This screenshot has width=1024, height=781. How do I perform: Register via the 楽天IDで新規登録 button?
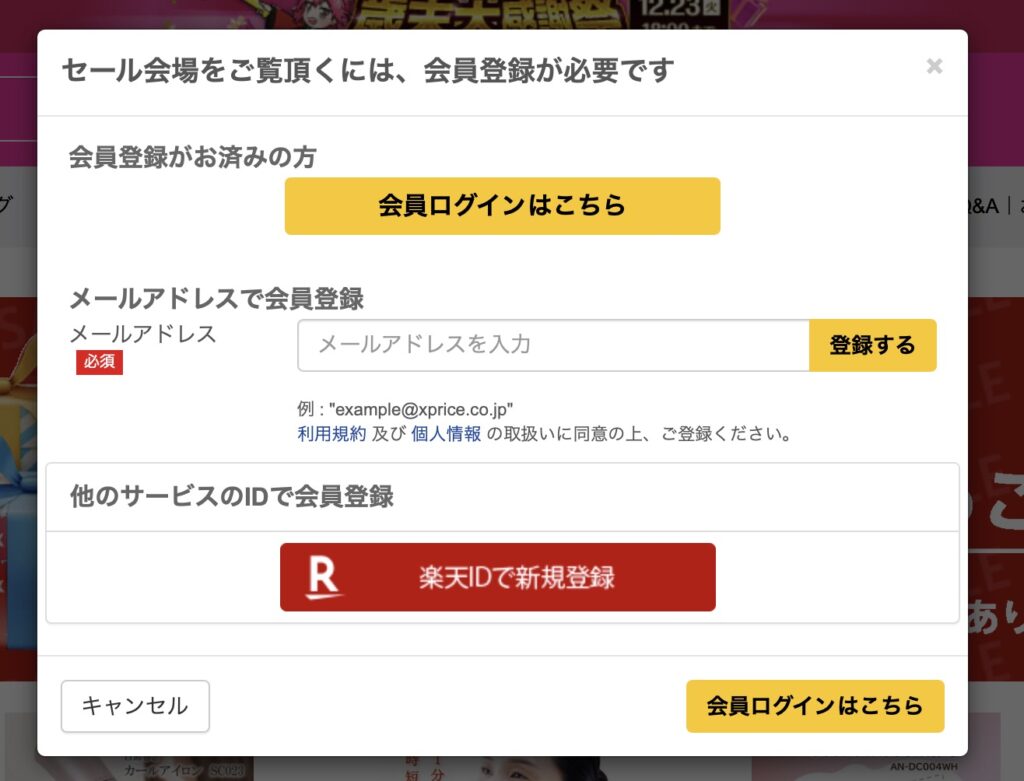(x=497, y=577)
